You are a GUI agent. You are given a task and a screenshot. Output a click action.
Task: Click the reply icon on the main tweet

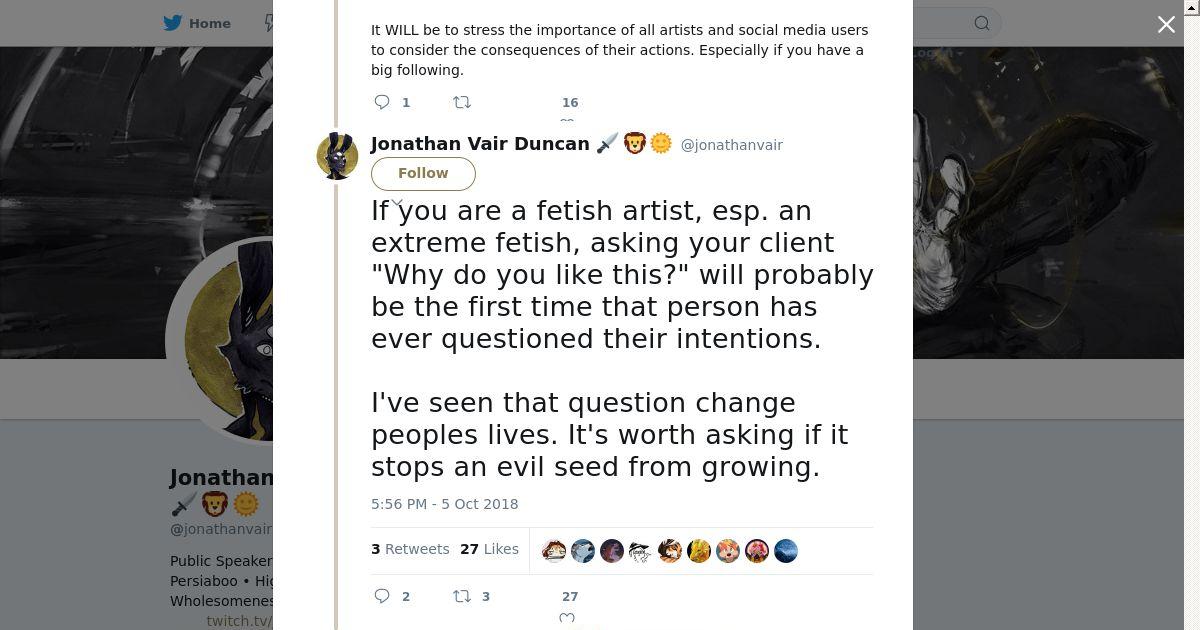point(382,596)
